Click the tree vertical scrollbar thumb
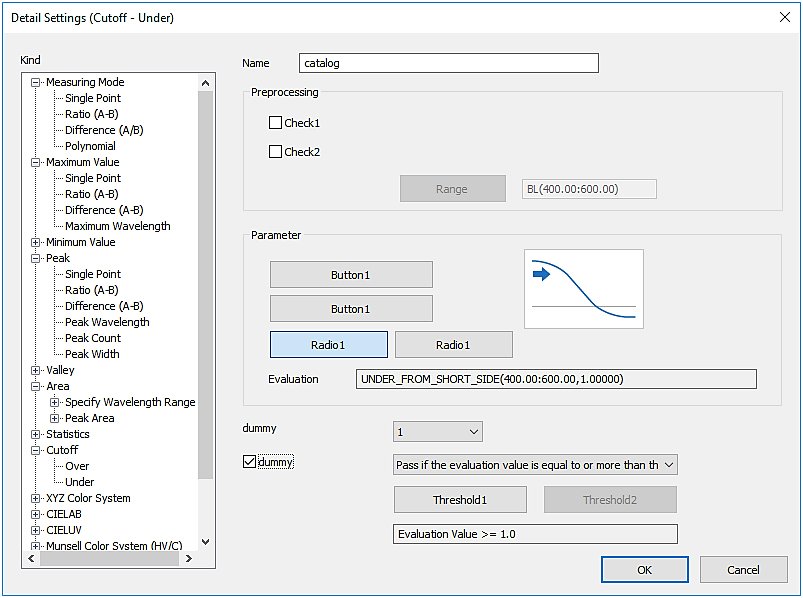 click(205, 285)
